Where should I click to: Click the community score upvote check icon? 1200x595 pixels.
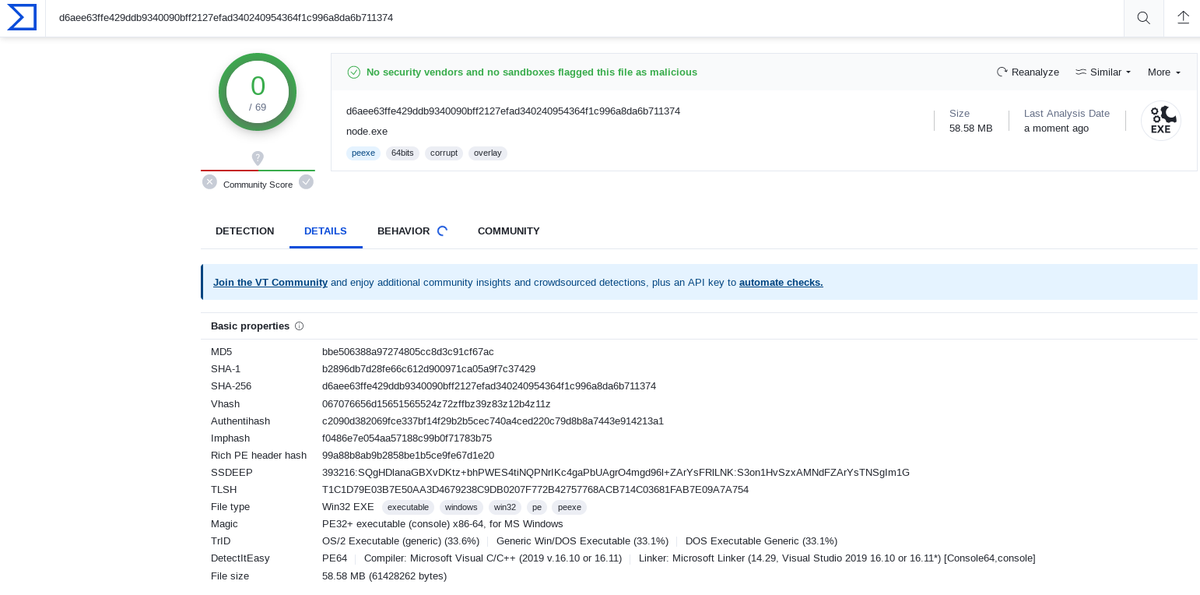pos(306,182)
